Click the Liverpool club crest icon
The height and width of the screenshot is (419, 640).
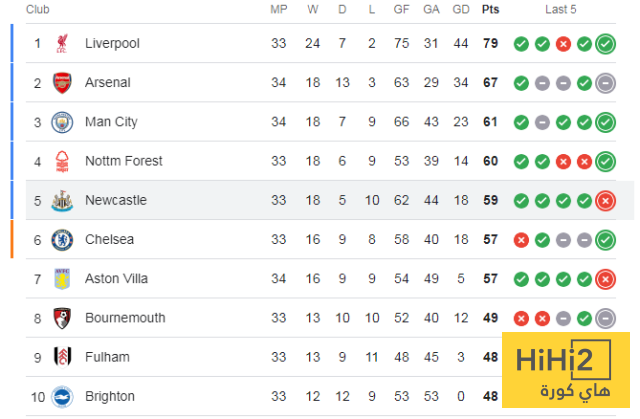click(x=63, y=44)
